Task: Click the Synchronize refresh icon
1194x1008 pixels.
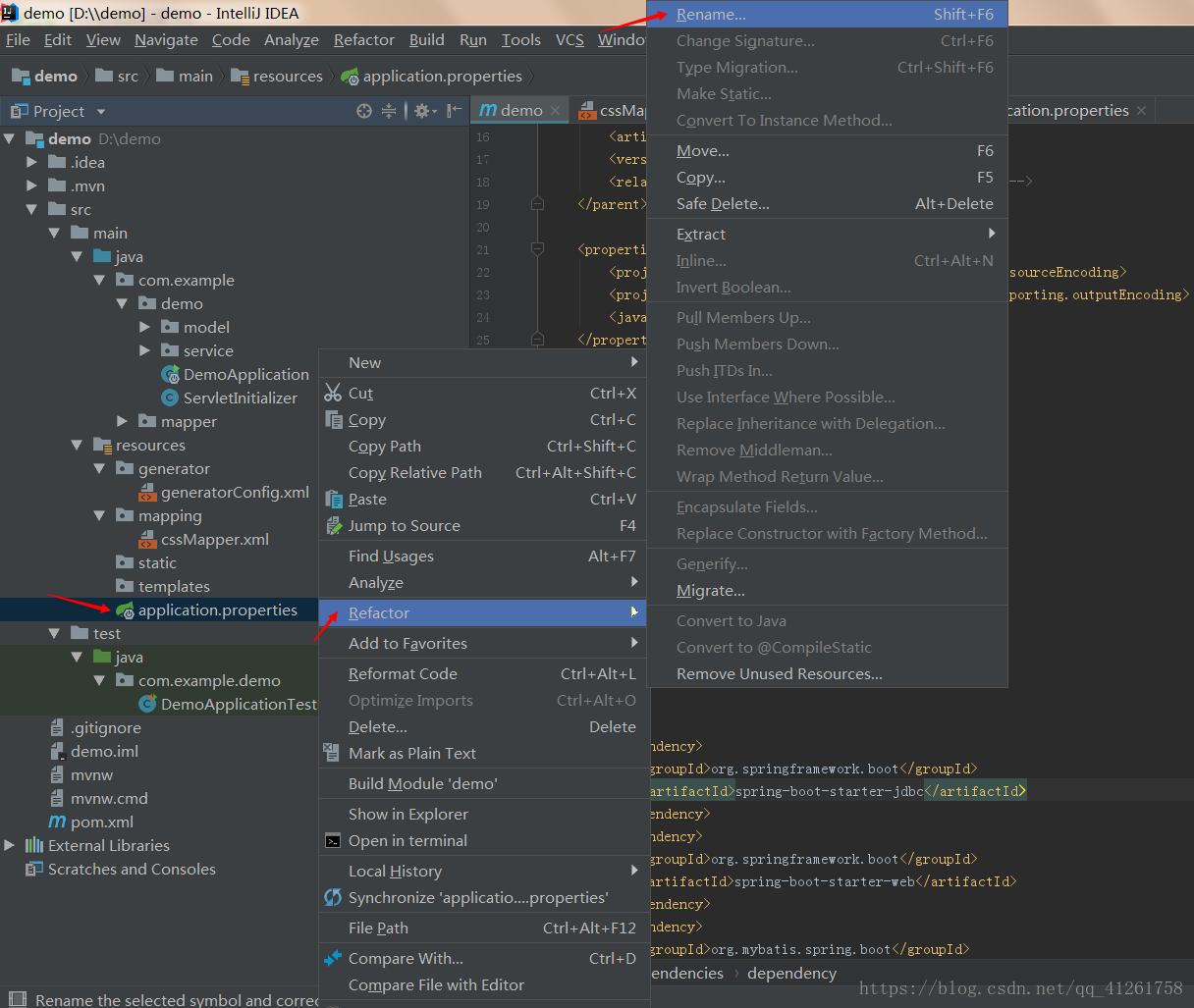Action: point(333,897)
